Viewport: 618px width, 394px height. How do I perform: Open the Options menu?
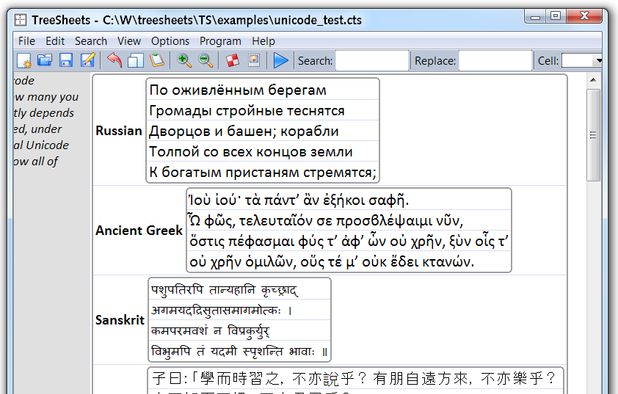(x=170, y=41)
